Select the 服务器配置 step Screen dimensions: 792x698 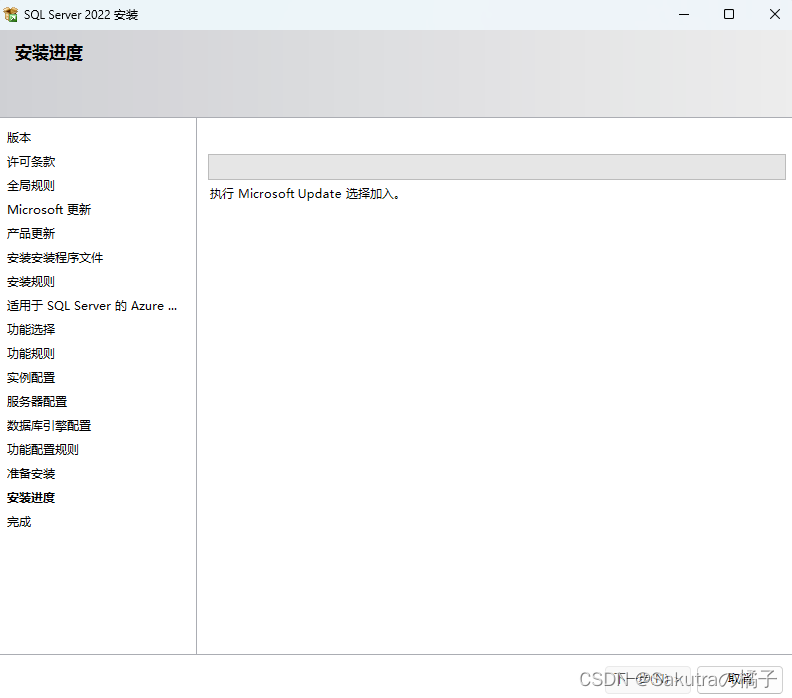pos(37,402)
